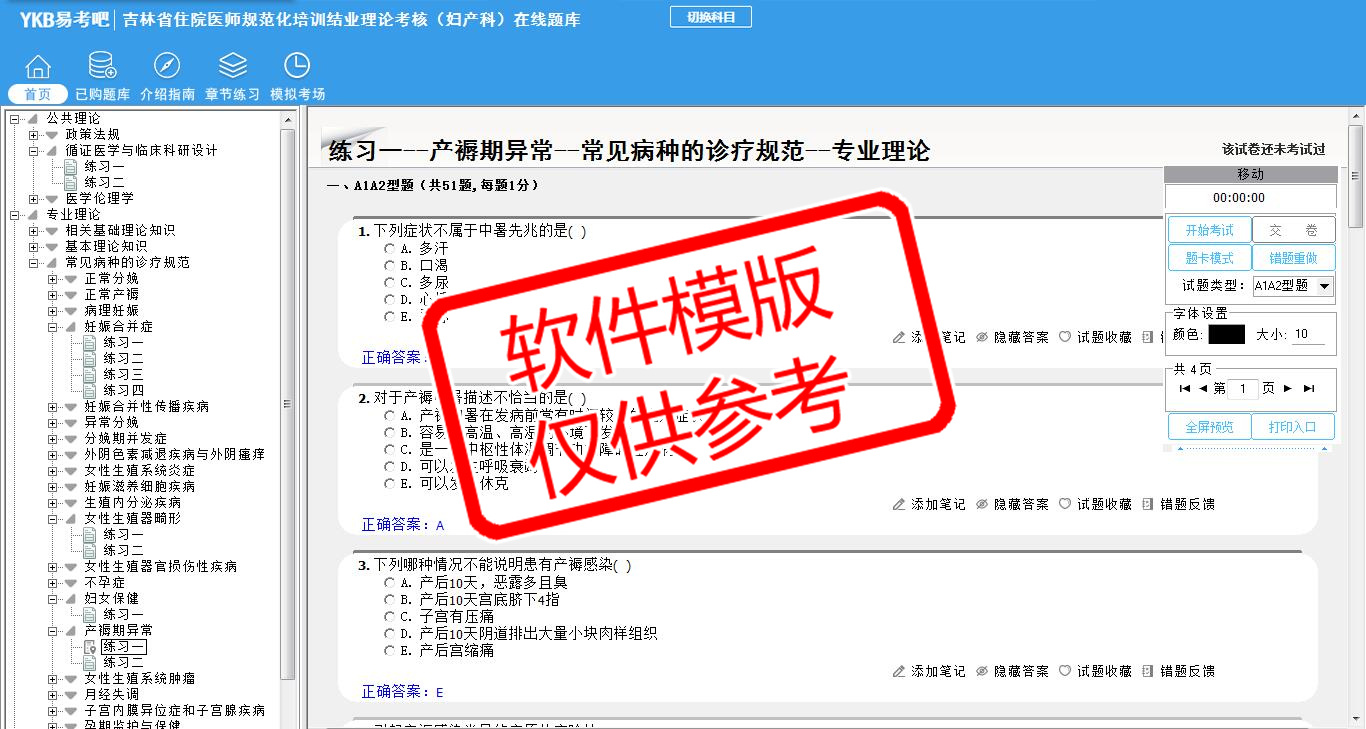Click the 首页 home icon
The height and width of the screenshot is (729, 1366).
coord(38,67)
